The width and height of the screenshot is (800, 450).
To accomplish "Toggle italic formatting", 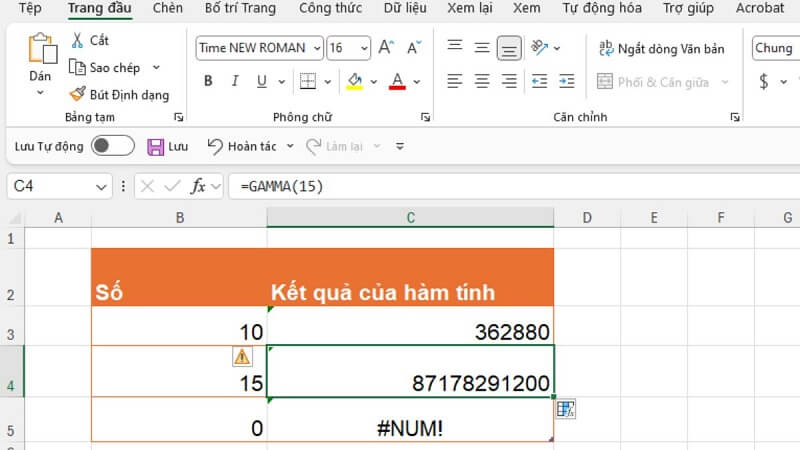I will [x=235, y=81].
